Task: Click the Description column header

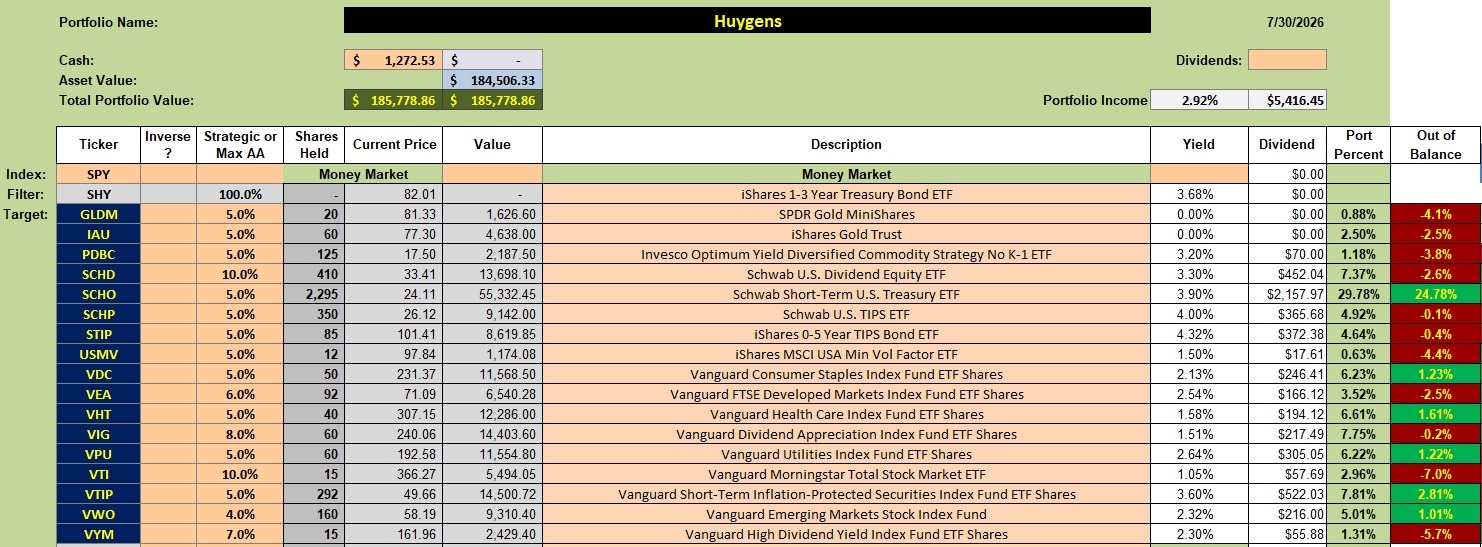Action: pyautogui.click(x=846, y=145)
